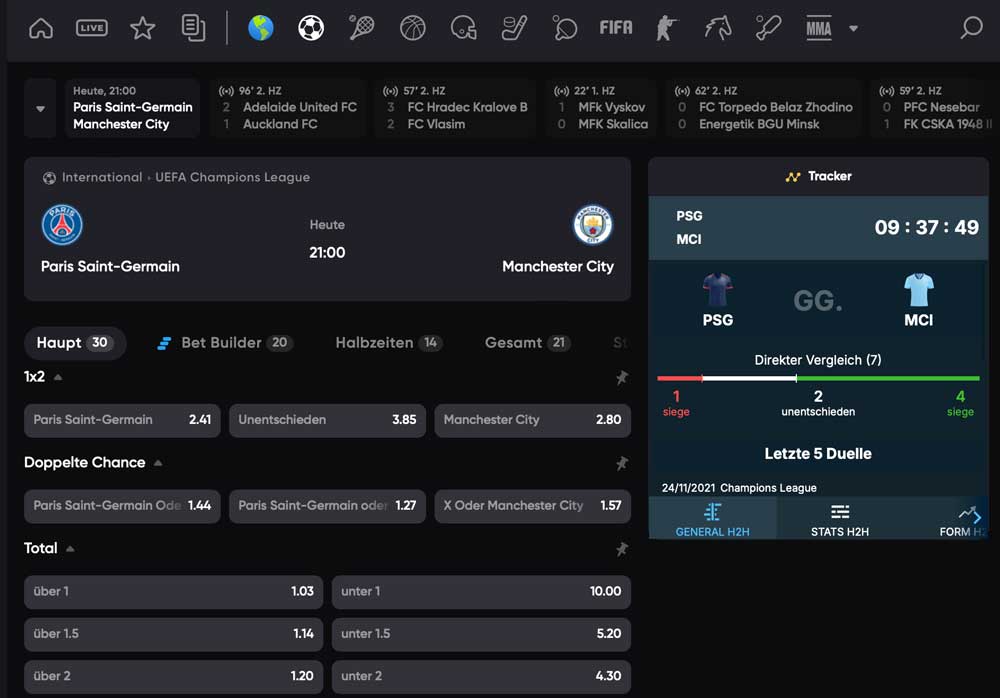
Task: Pick über 2 at 1.20
Action: point(173,676)
